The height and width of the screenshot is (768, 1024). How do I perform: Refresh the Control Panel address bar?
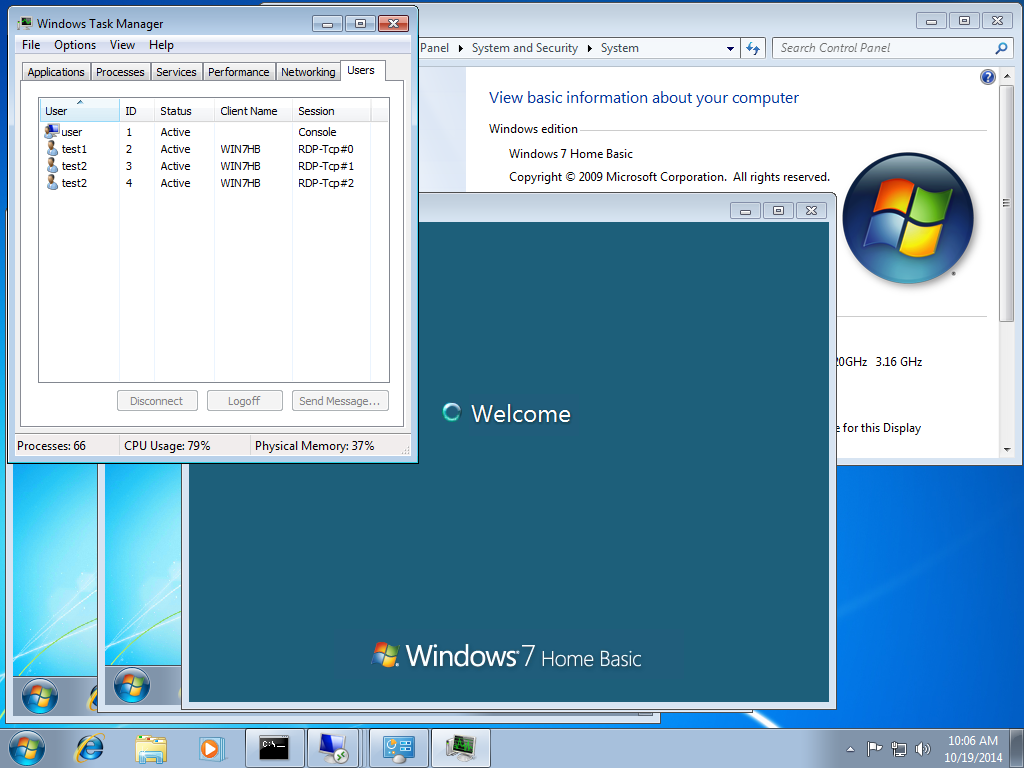tap(753, 48)
